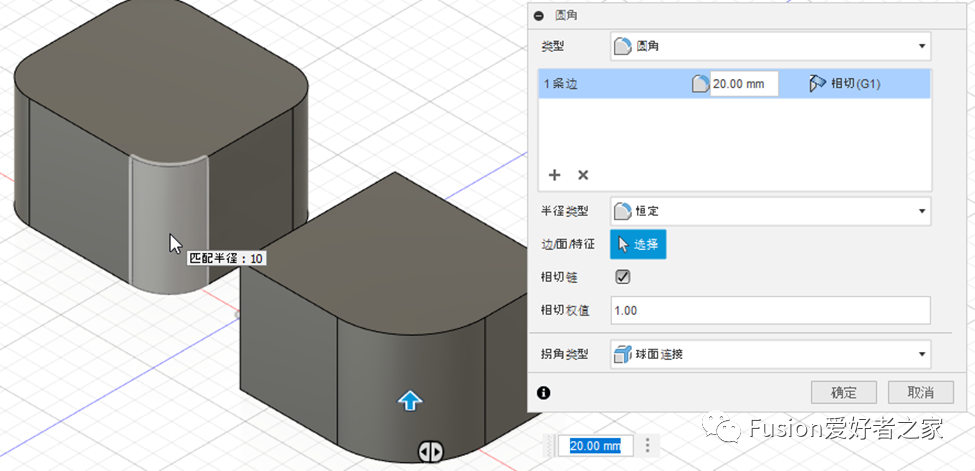975x471 pixels.
Task: Click the floating 20.00 mm value box
Action: [x=595, y=446]
